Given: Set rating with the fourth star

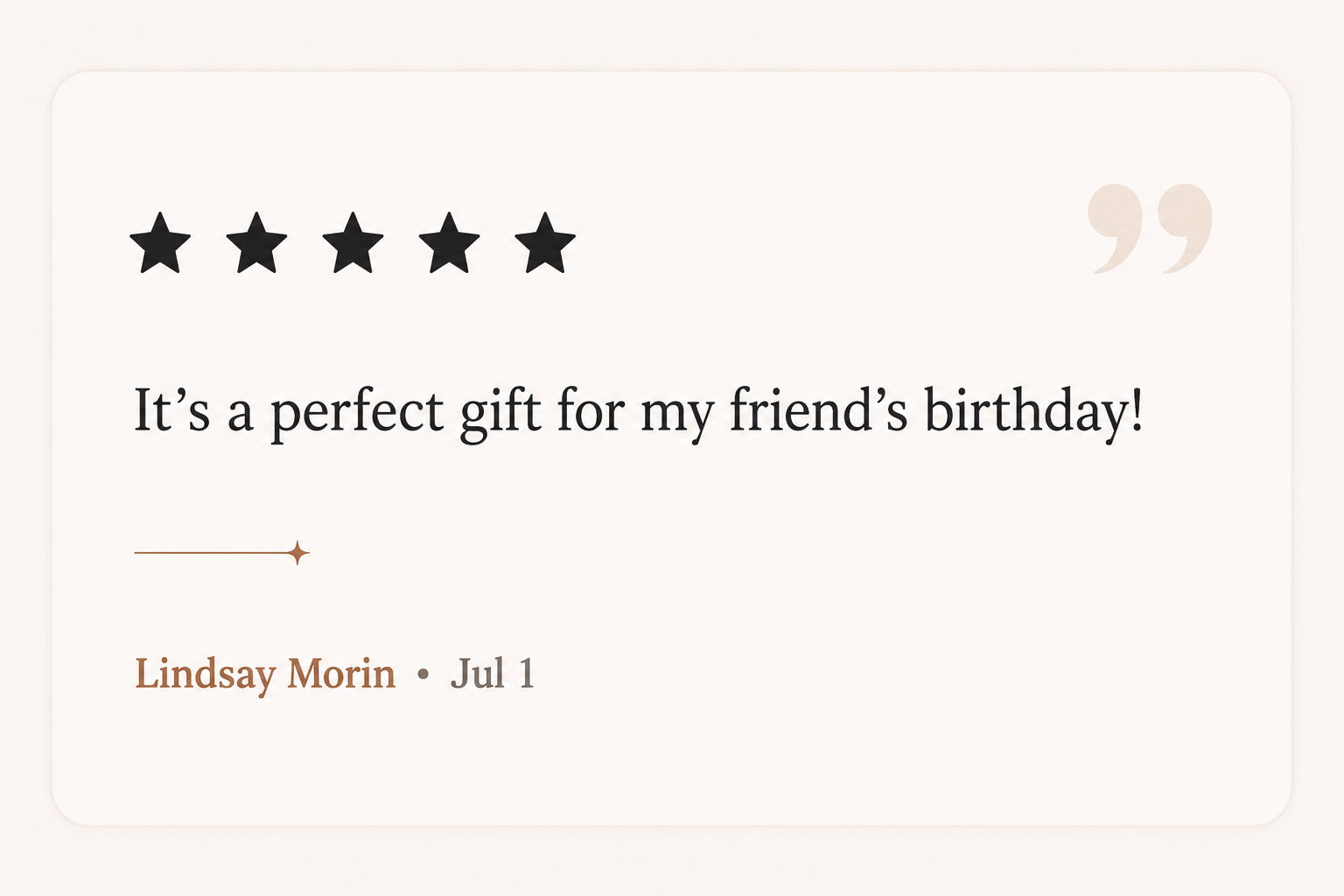Looking at the screenshot, I should pyautogui.click(x=449, y=242).
